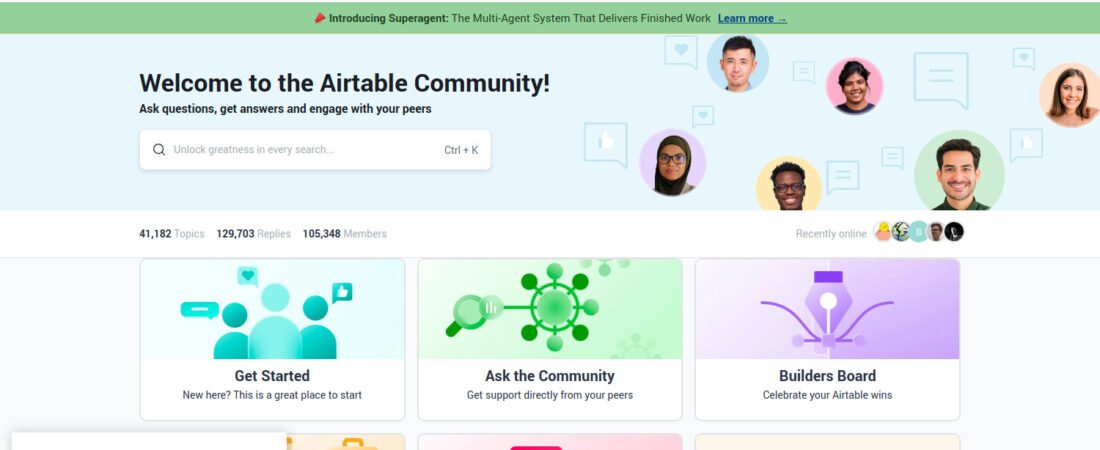The height and width of the screenshot is (450, 1100).
Task: Focus the 'Unlock greatness in every search' field
Action: point(315,150)
